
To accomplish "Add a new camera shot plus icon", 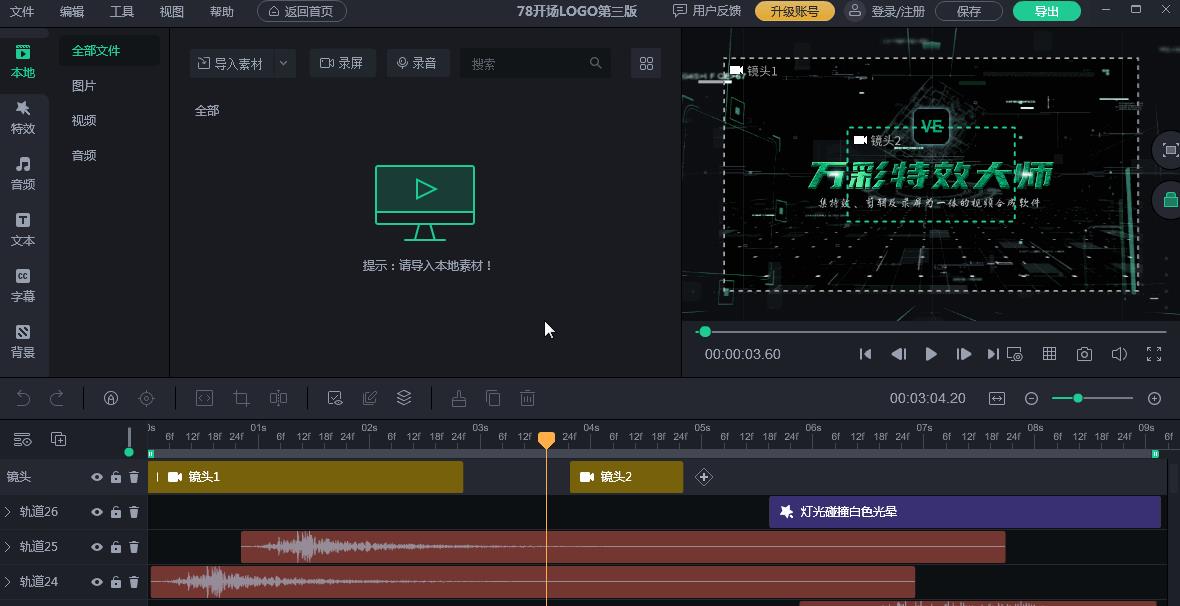I will (x=704, y=477).
